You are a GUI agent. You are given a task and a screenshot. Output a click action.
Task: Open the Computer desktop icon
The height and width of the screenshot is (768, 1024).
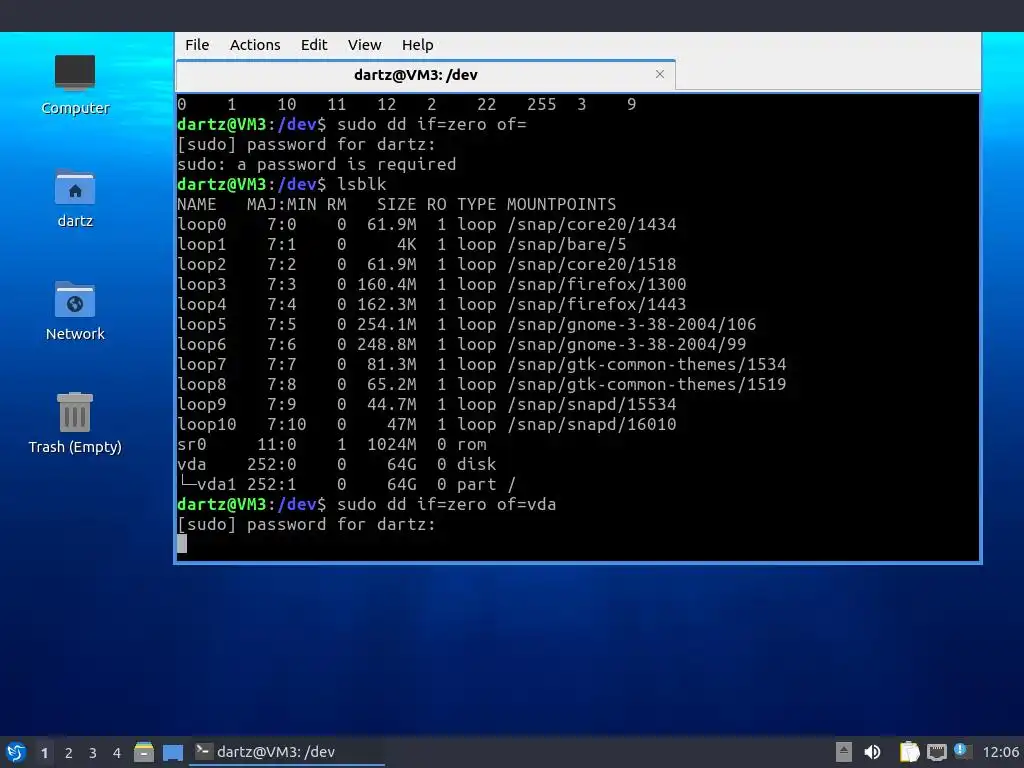(x=75, y=86)
